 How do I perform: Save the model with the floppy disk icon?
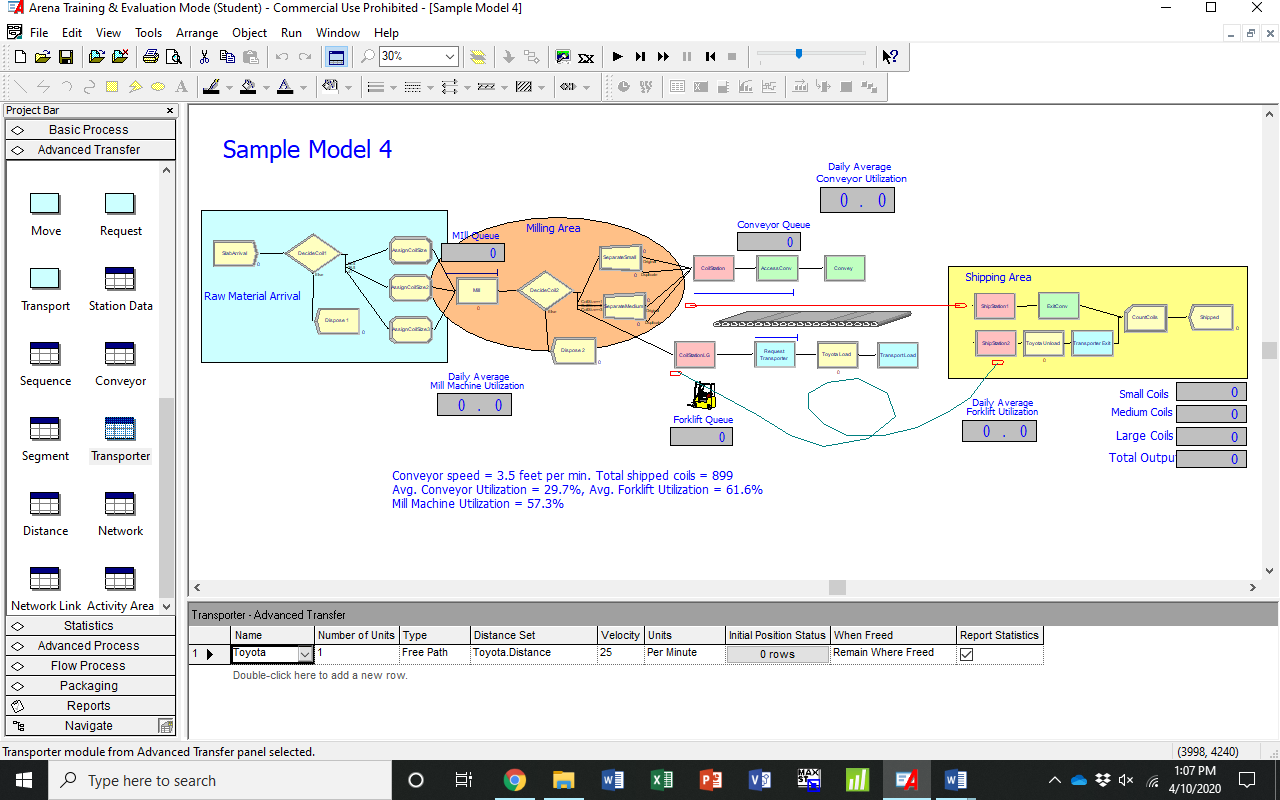coord(65,57)
